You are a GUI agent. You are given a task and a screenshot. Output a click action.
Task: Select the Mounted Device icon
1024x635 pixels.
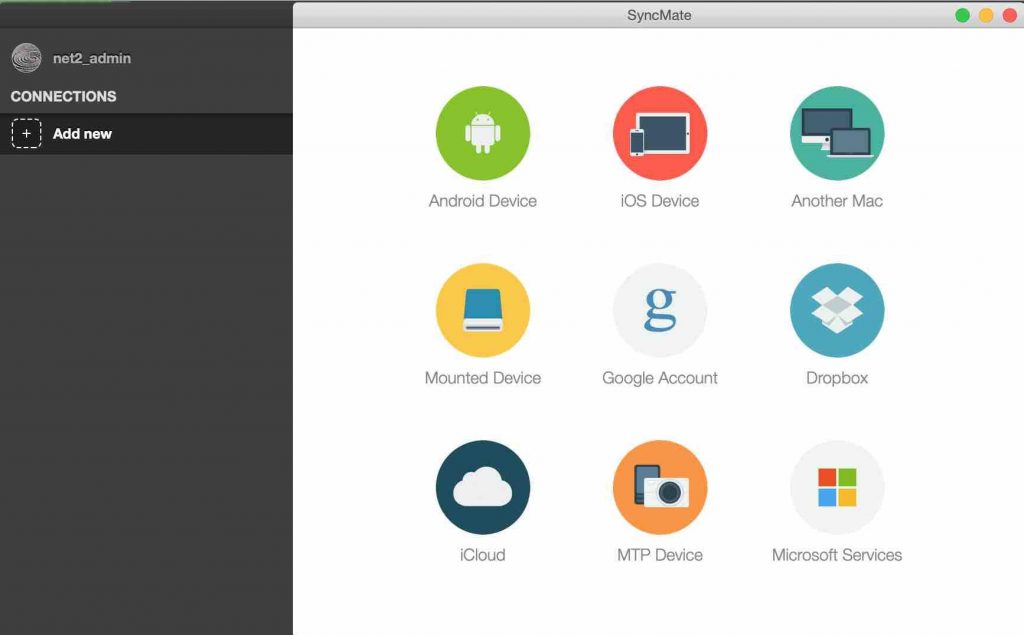coord(483,310)
